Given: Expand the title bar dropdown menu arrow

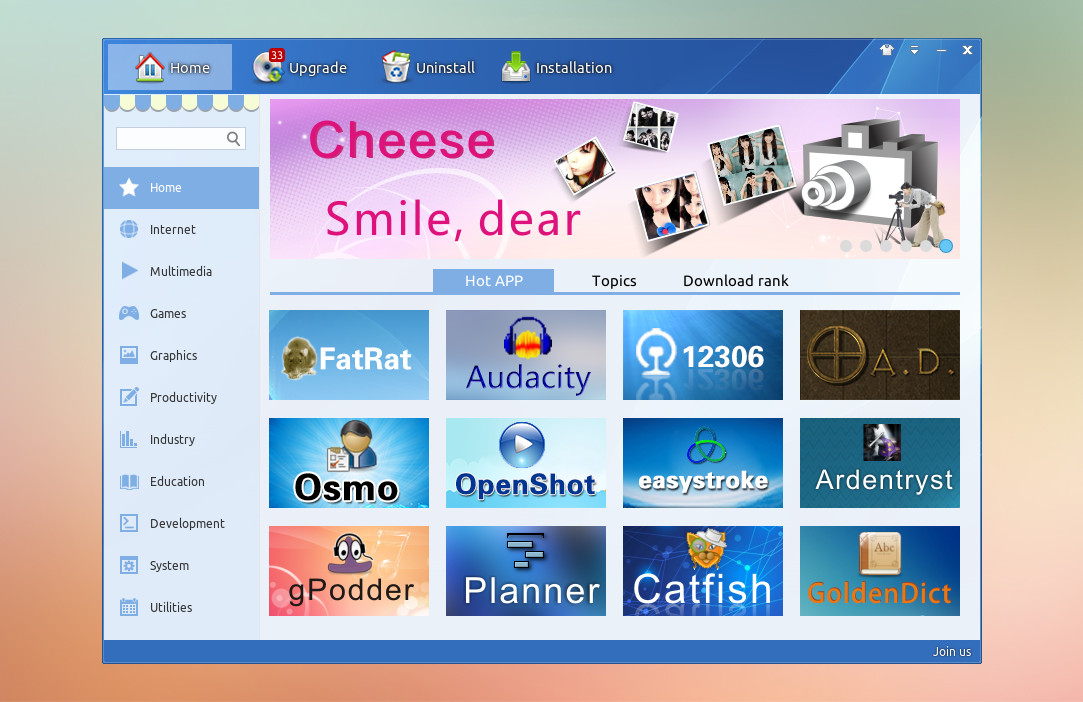Looking at the screenshot, I should (914, 50).
